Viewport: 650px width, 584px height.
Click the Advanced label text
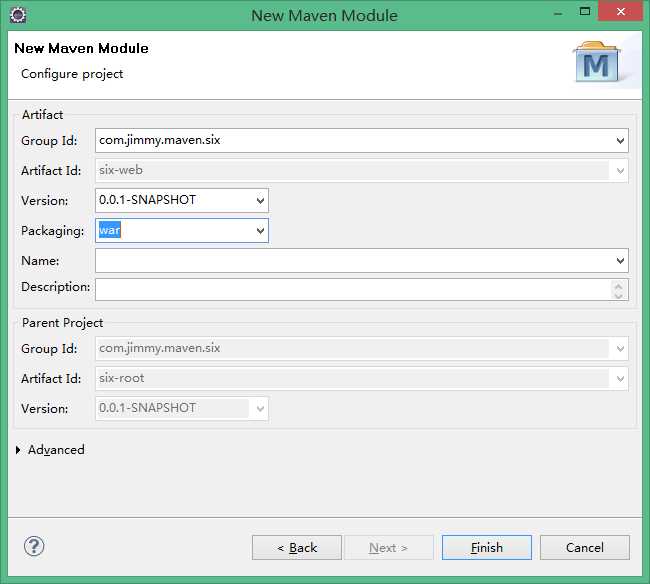(56, 450)
